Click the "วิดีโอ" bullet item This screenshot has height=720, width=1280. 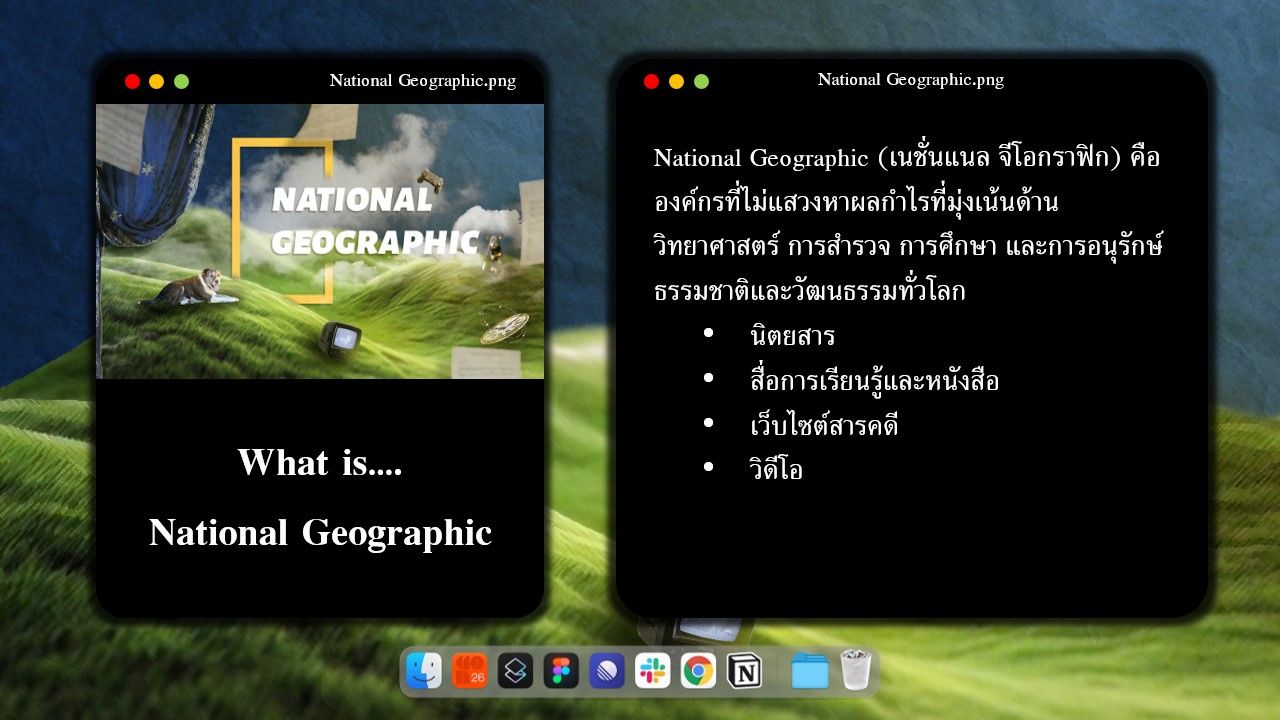pos(776,469)
